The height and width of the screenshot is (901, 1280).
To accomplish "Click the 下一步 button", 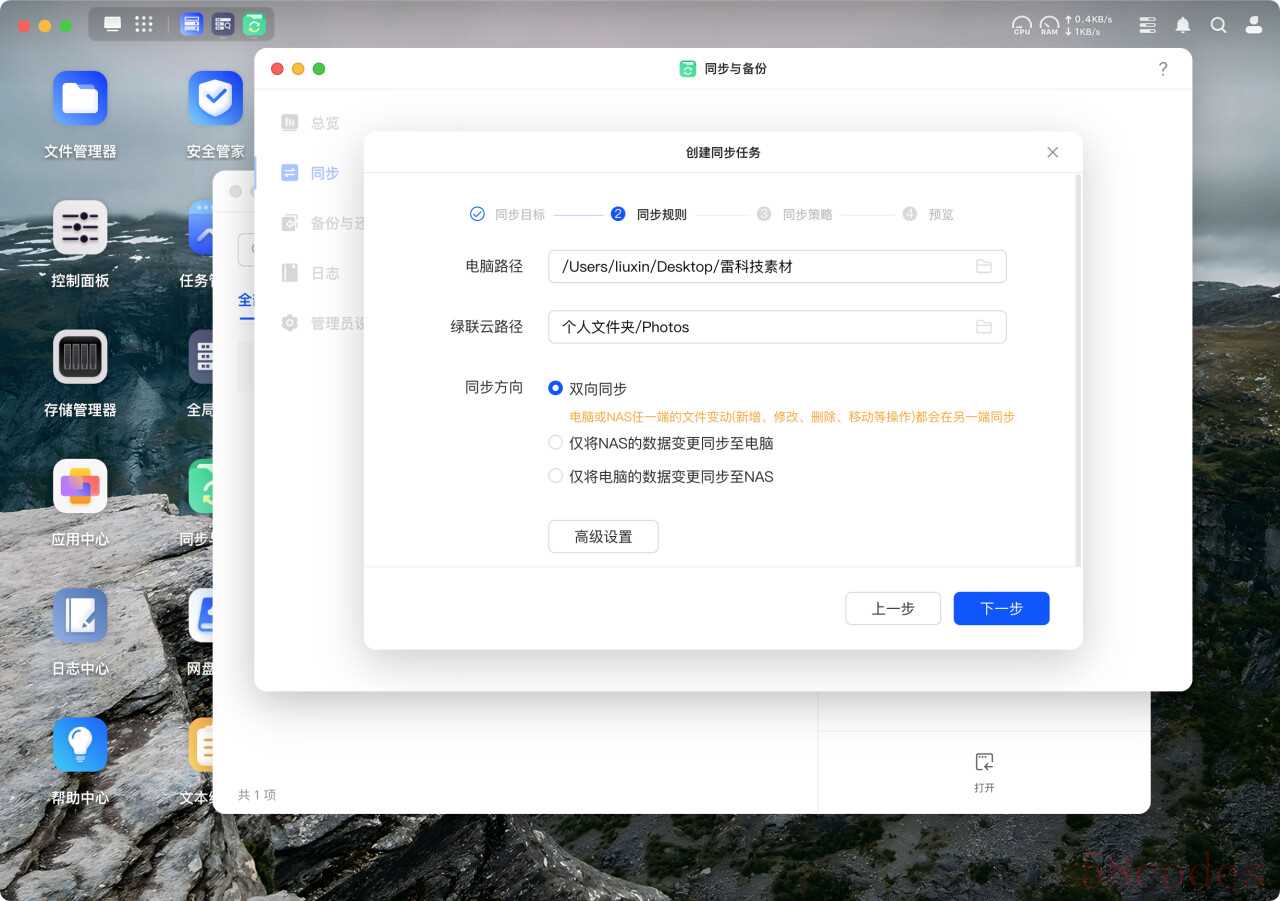I will (x=1001, y=608).
